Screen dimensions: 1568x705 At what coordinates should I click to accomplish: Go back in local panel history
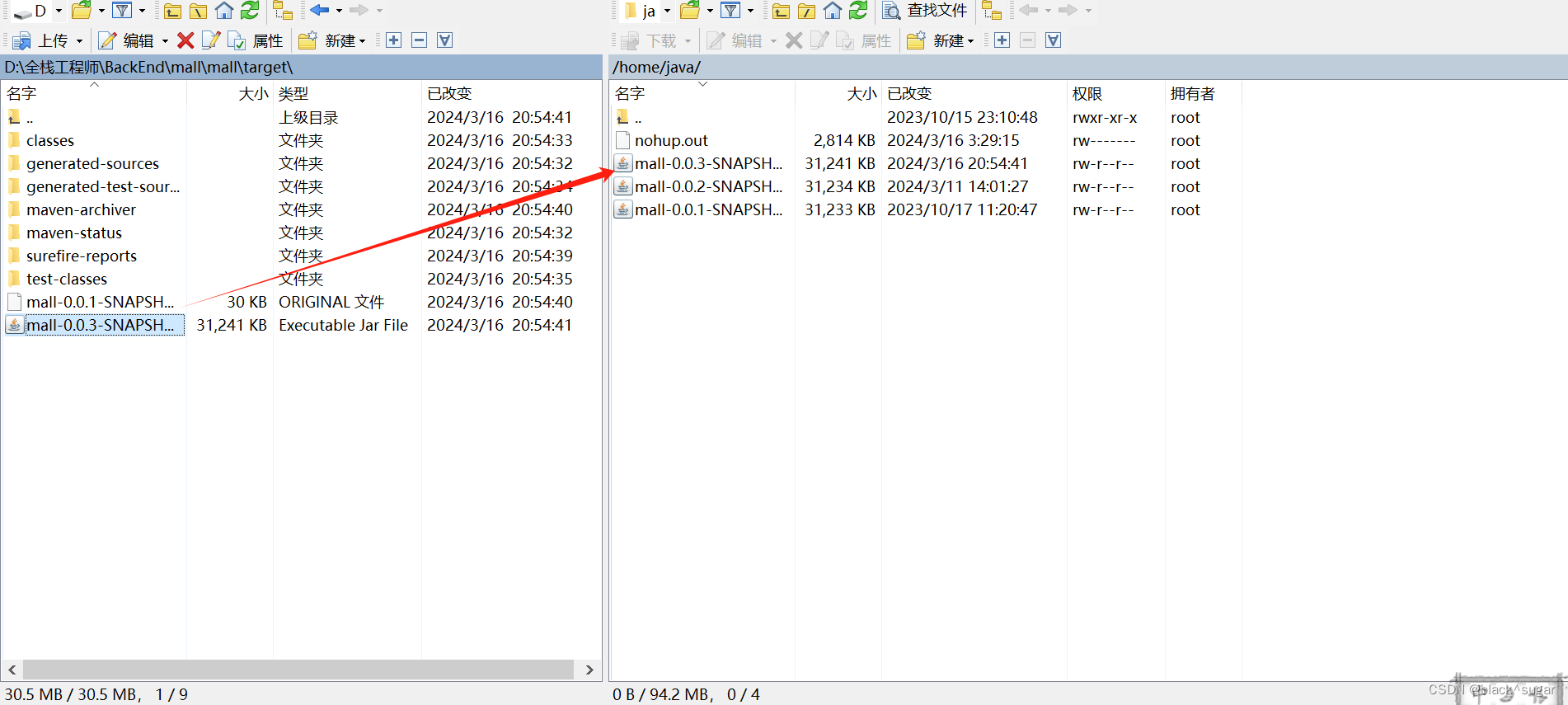click(x=320, y=11)
